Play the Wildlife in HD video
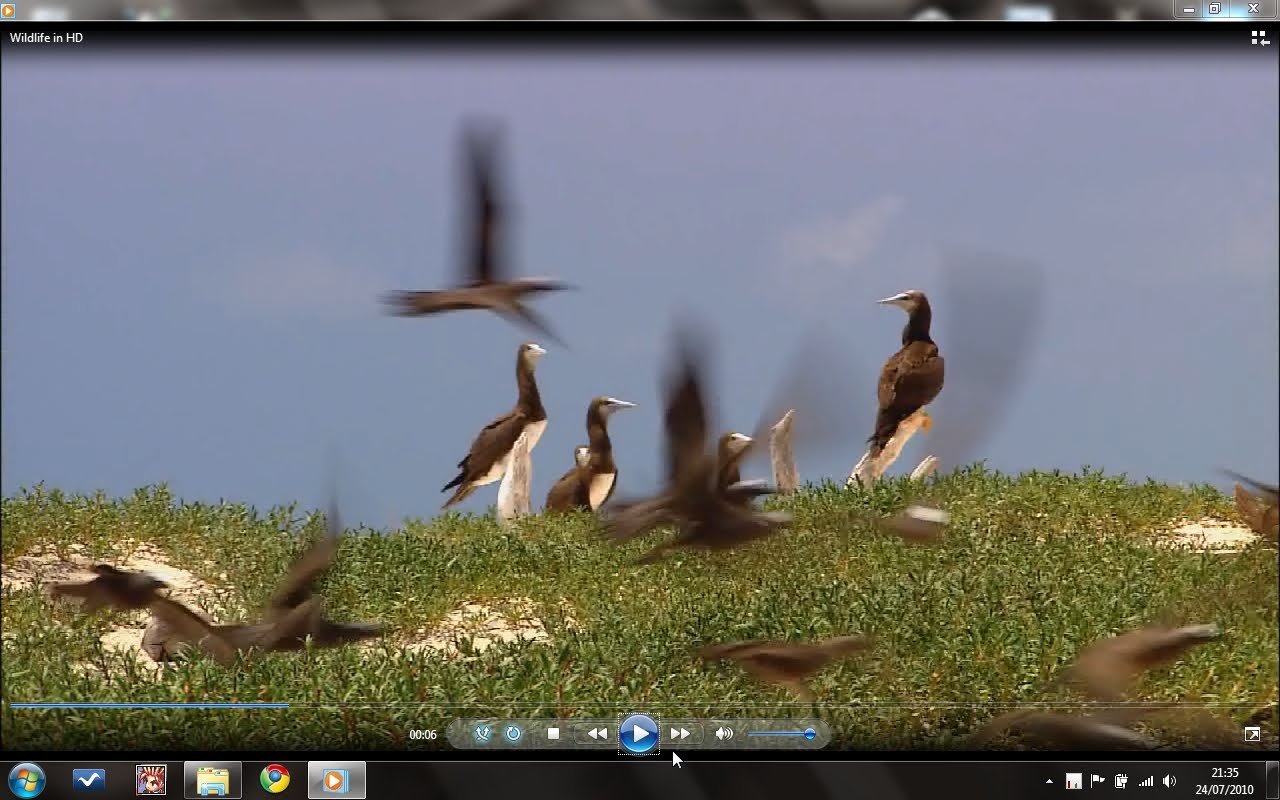The height and width of the screenshot is (800, 1280). (x=639, y=734)
